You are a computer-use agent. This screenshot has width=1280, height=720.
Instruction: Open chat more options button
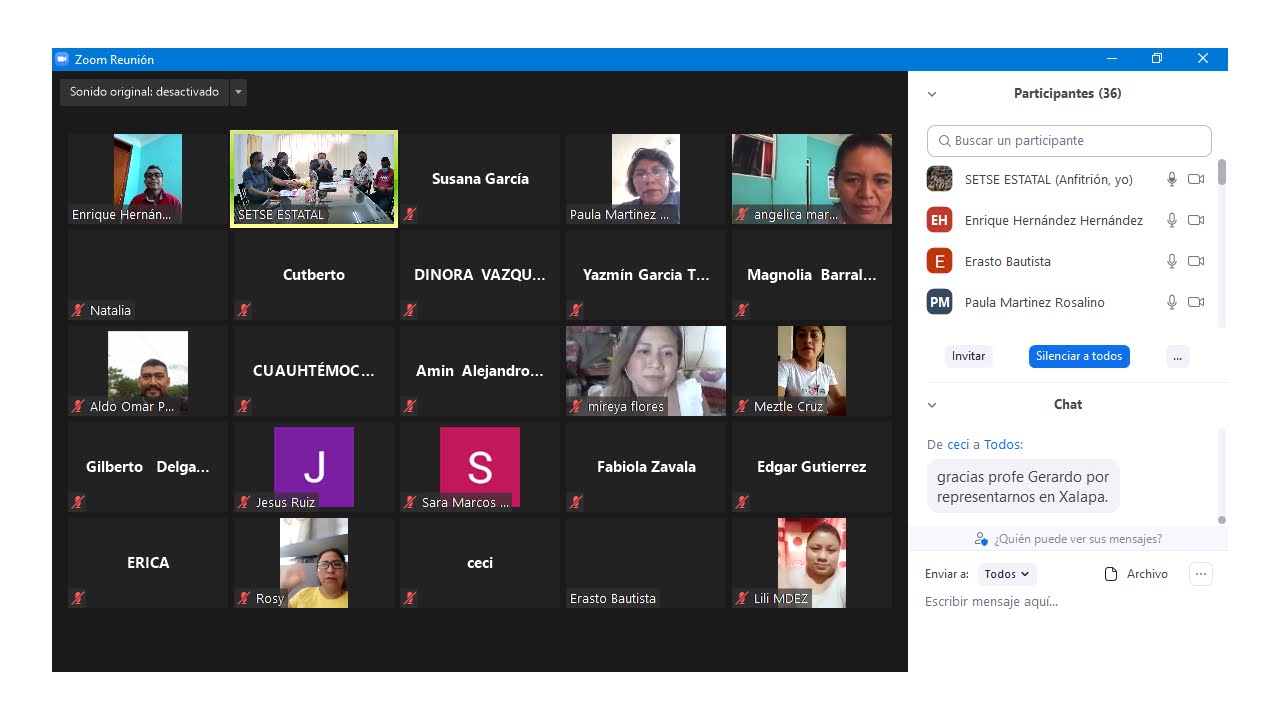click(x=1201, y=574)
